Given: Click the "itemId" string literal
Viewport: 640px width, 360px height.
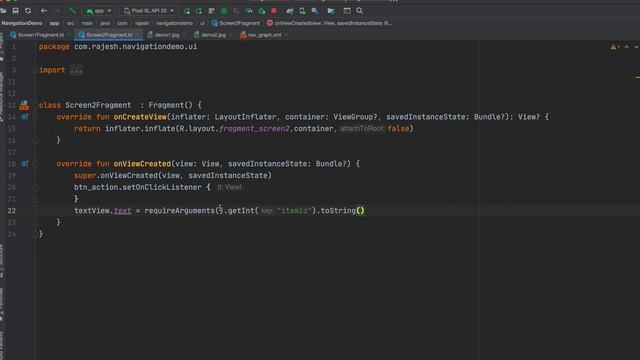Looking at the screenshot, I should pyautogui.click(x=294, y=211).
